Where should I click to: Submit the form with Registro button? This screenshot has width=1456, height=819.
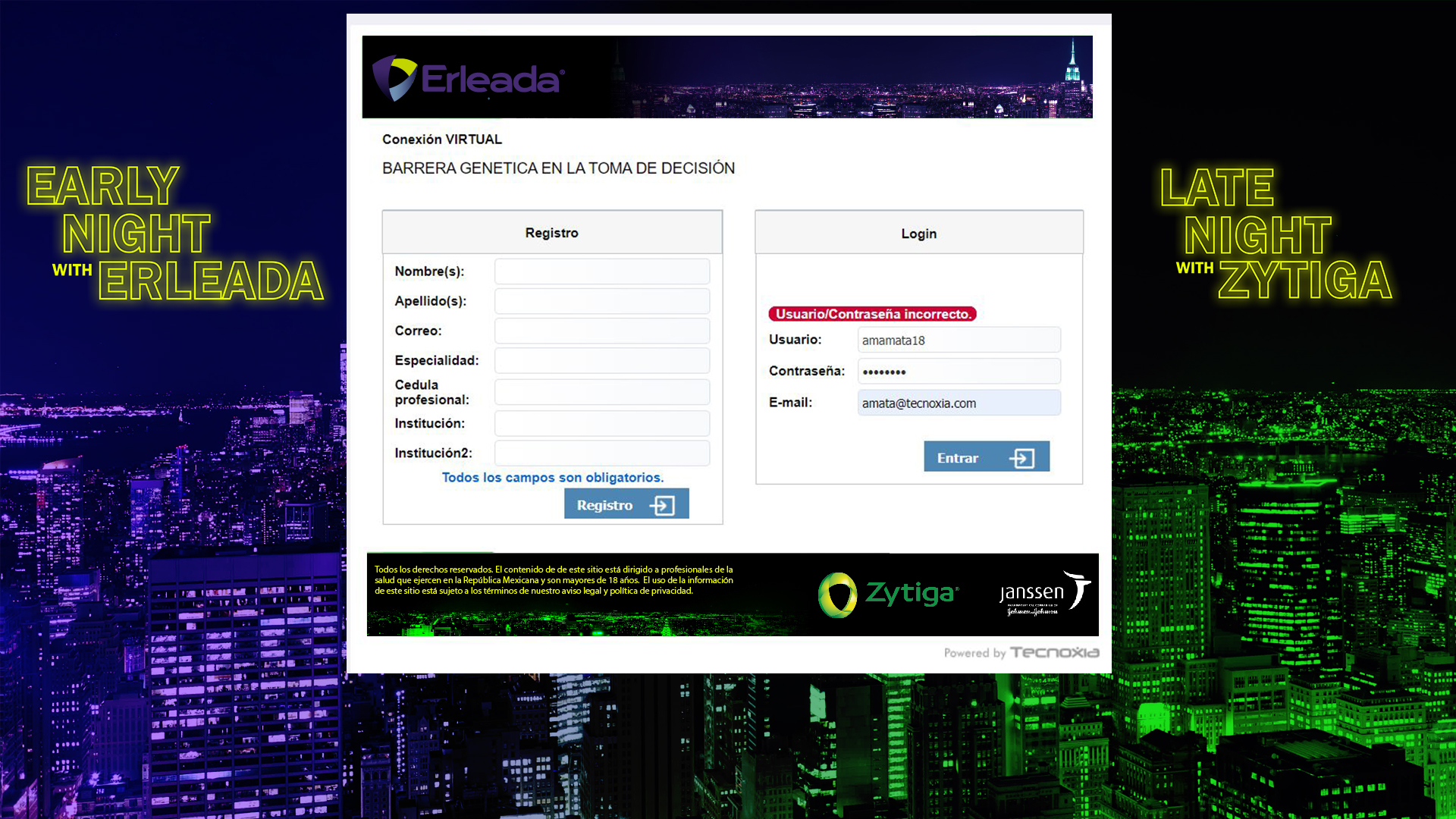[626, 504]
